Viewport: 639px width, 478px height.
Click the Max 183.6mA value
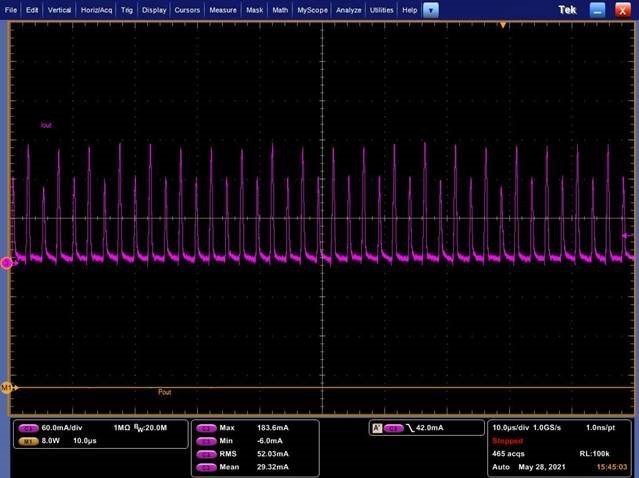273,428
